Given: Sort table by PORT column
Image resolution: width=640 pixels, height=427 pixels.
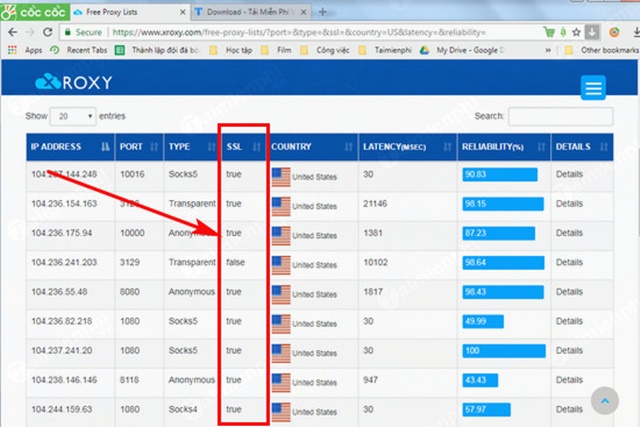Looking at the screenshot, I should (x=139, y=147).
